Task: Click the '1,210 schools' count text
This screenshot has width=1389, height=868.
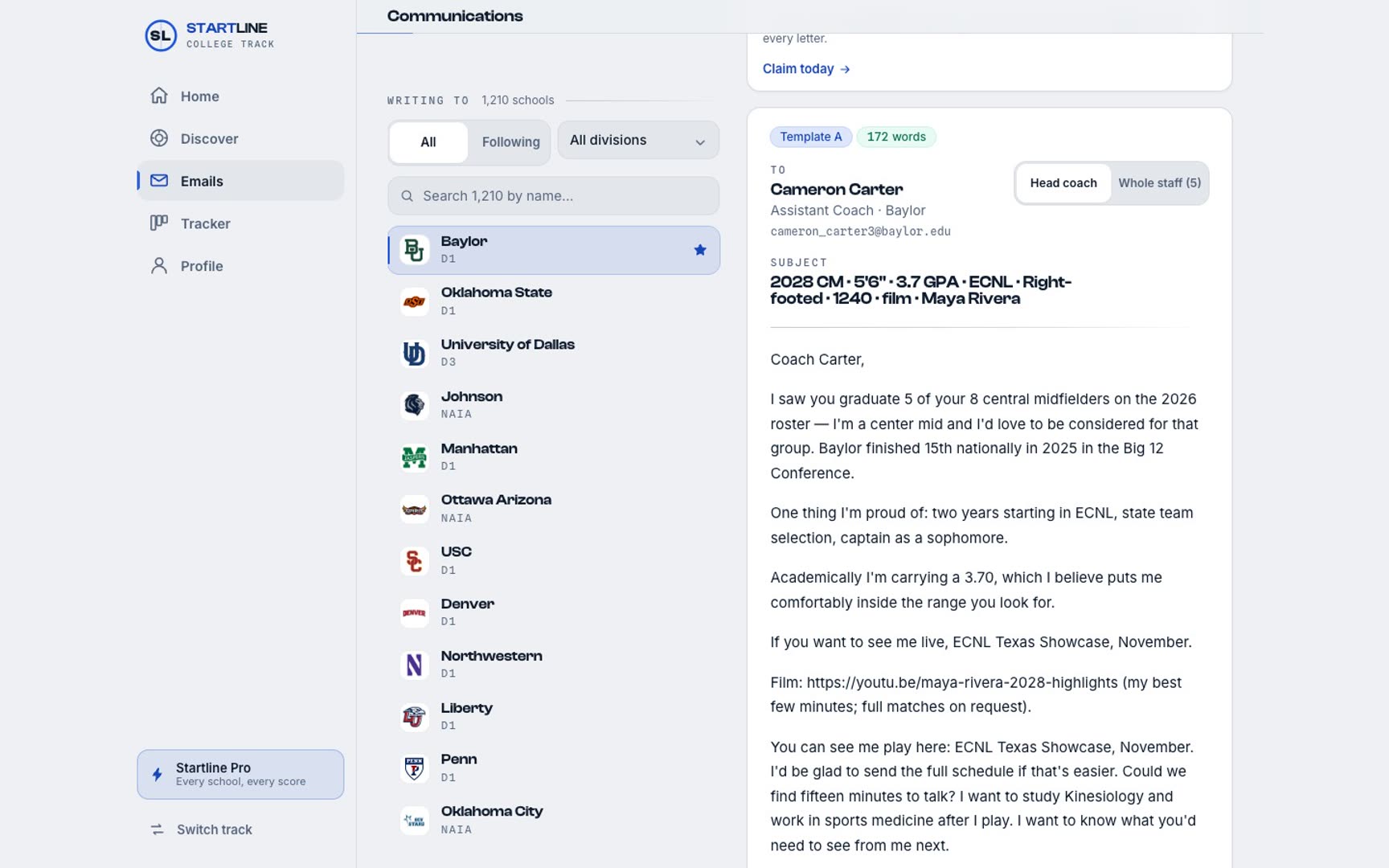Action: pos(518,100)
